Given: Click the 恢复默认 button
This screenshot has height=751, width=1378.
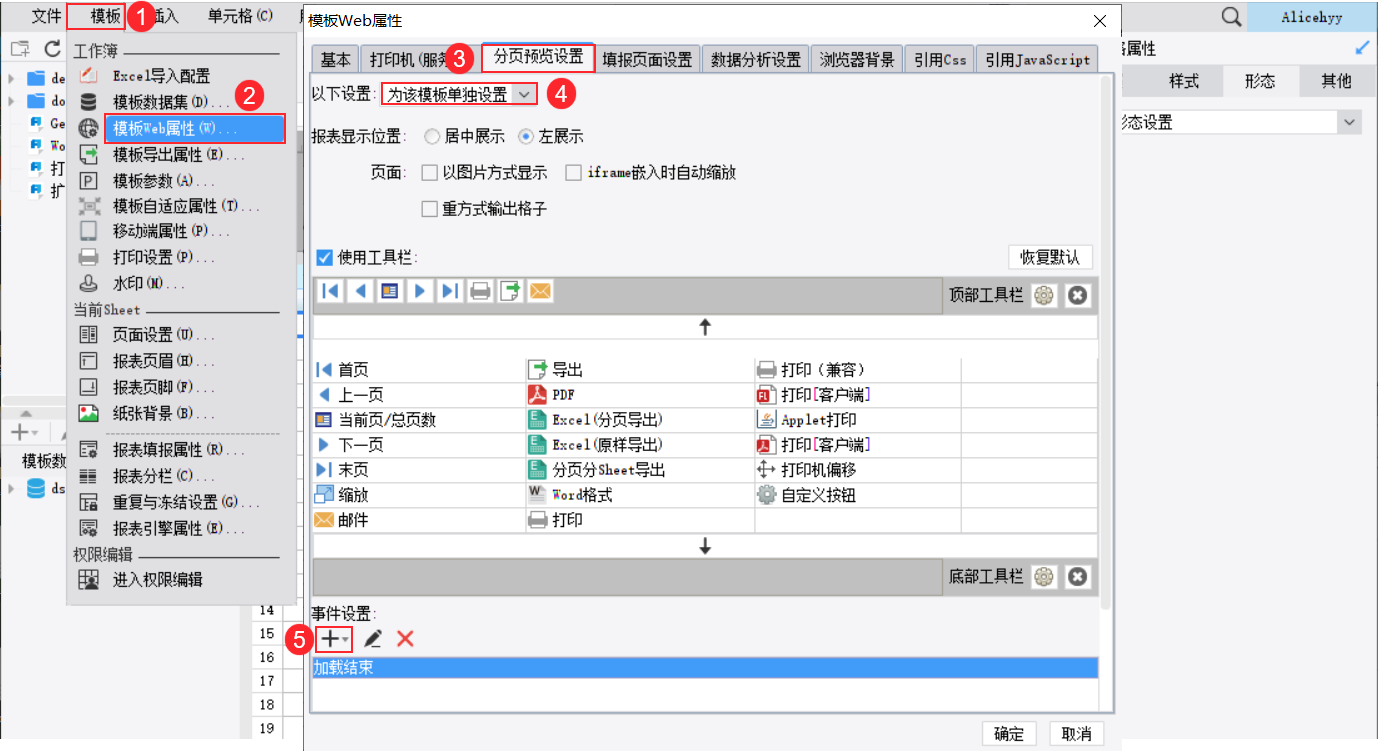Looking at the screenshot, I should 1050,257.
